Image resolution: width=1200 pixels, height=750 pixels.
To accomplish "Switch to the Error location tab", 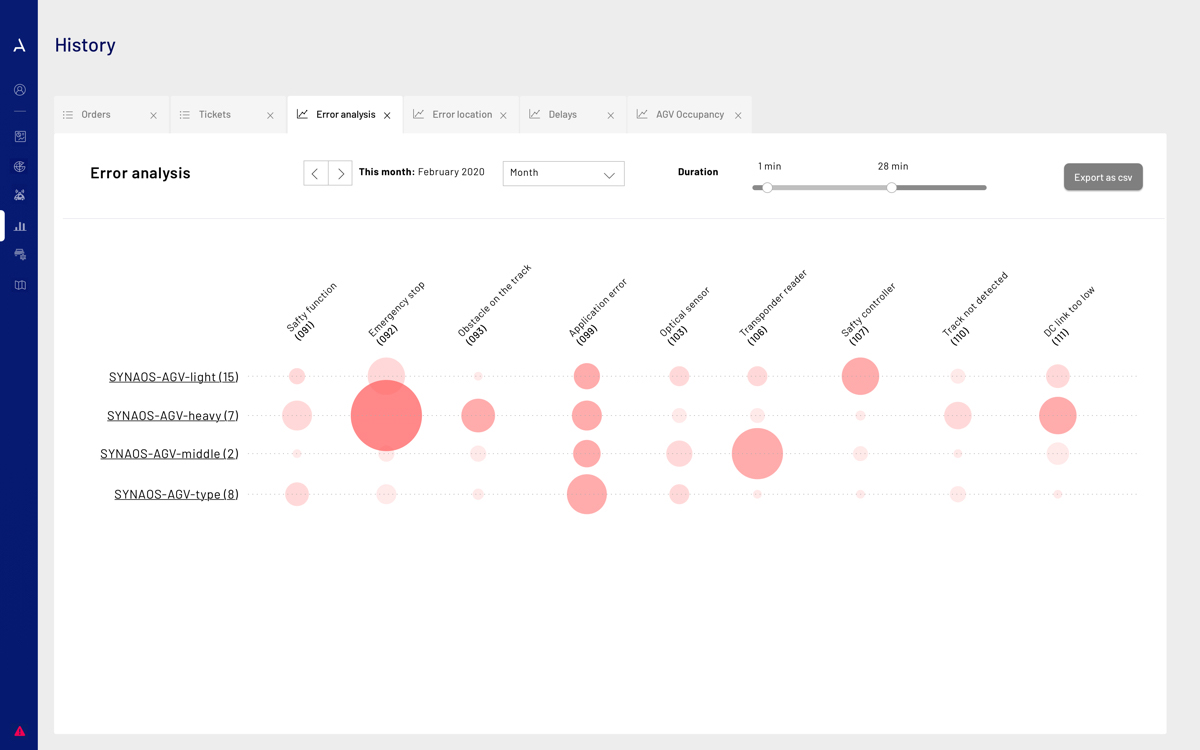I will click(x=461, y=115).
